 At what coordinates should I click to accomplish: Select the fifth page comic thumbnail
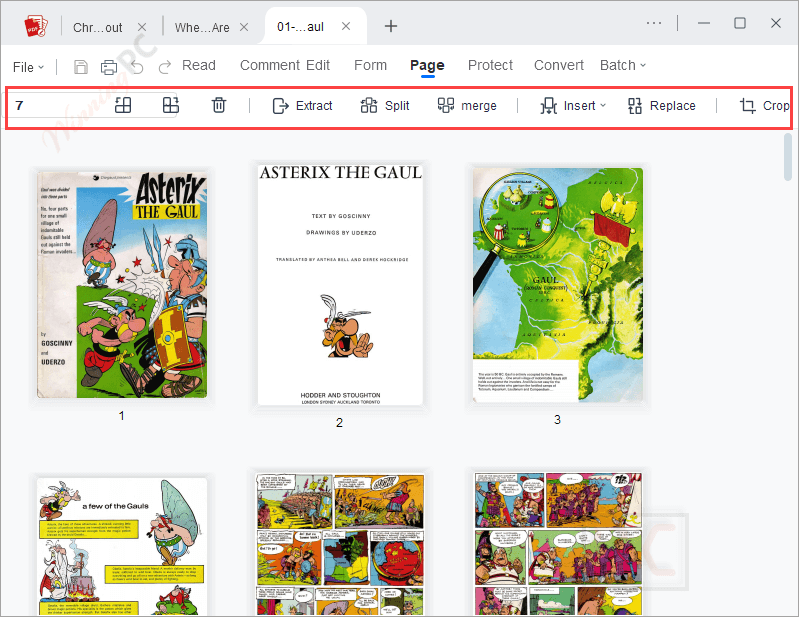[x=340, y=544]
